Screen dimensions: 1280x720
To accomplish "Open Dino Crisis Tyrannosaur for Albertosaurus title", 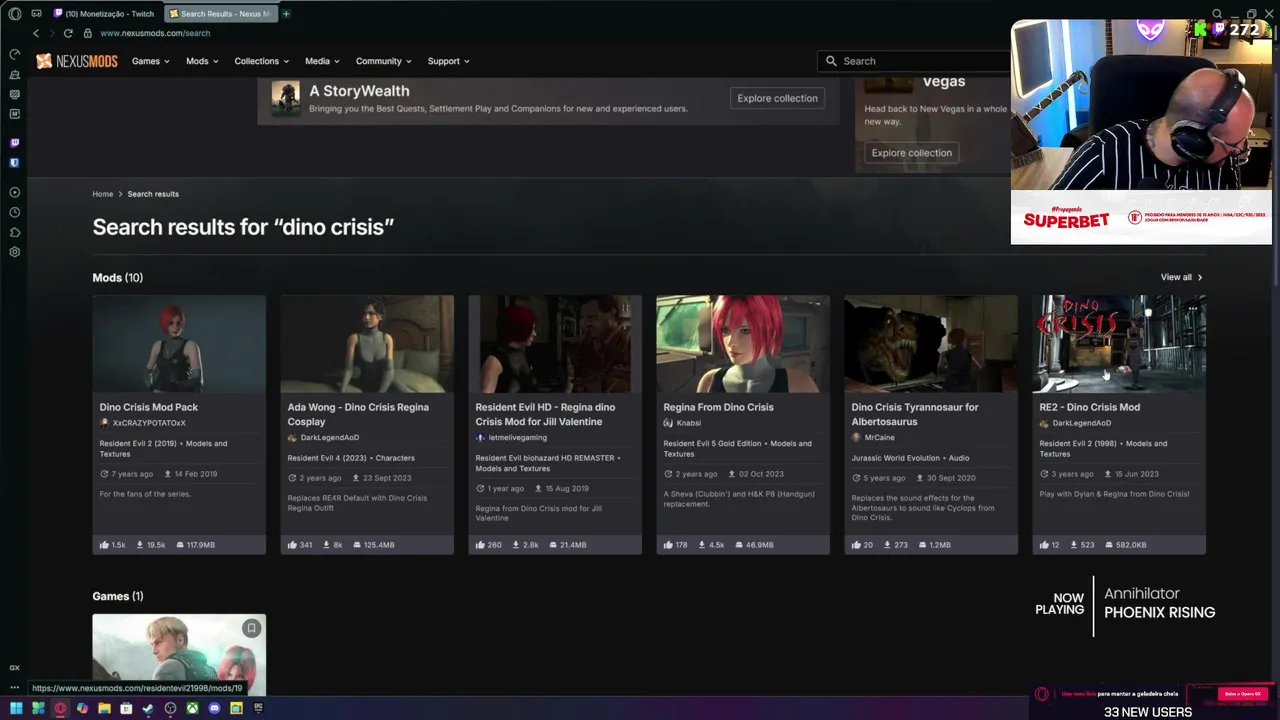I will (915, 414).
